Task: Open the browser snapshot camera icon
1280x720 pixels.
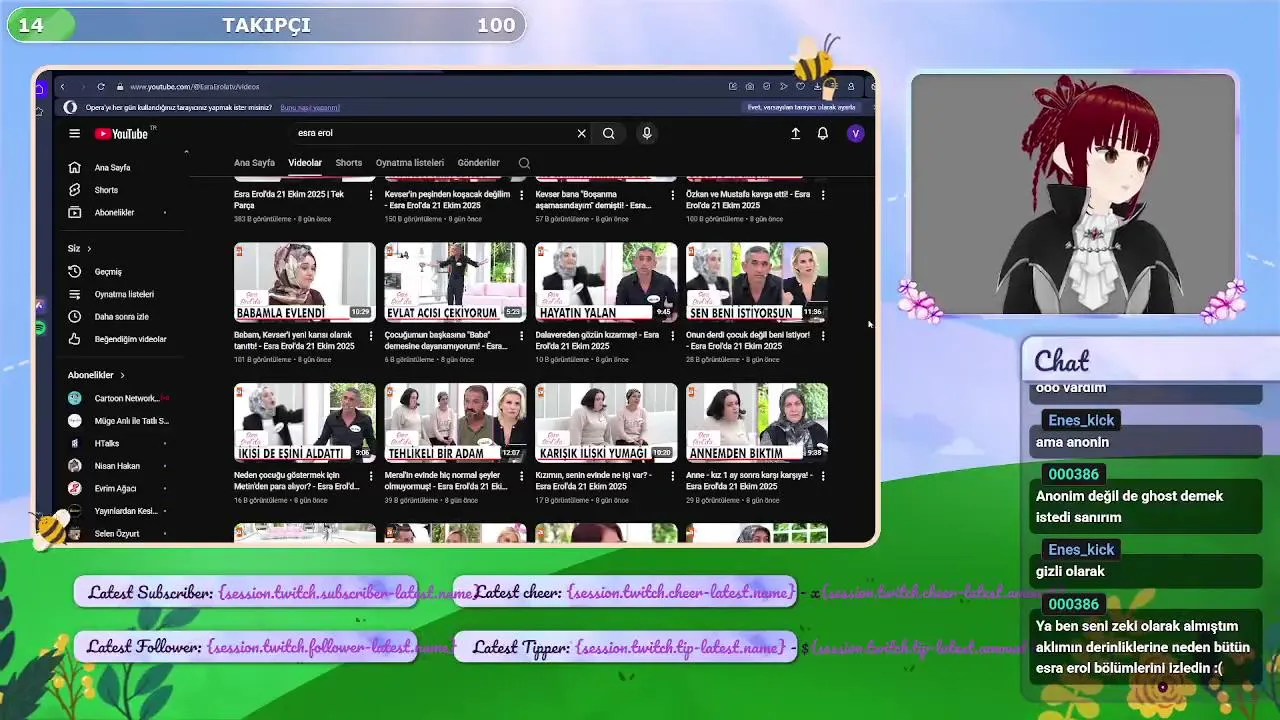Action: coord(749,87)
